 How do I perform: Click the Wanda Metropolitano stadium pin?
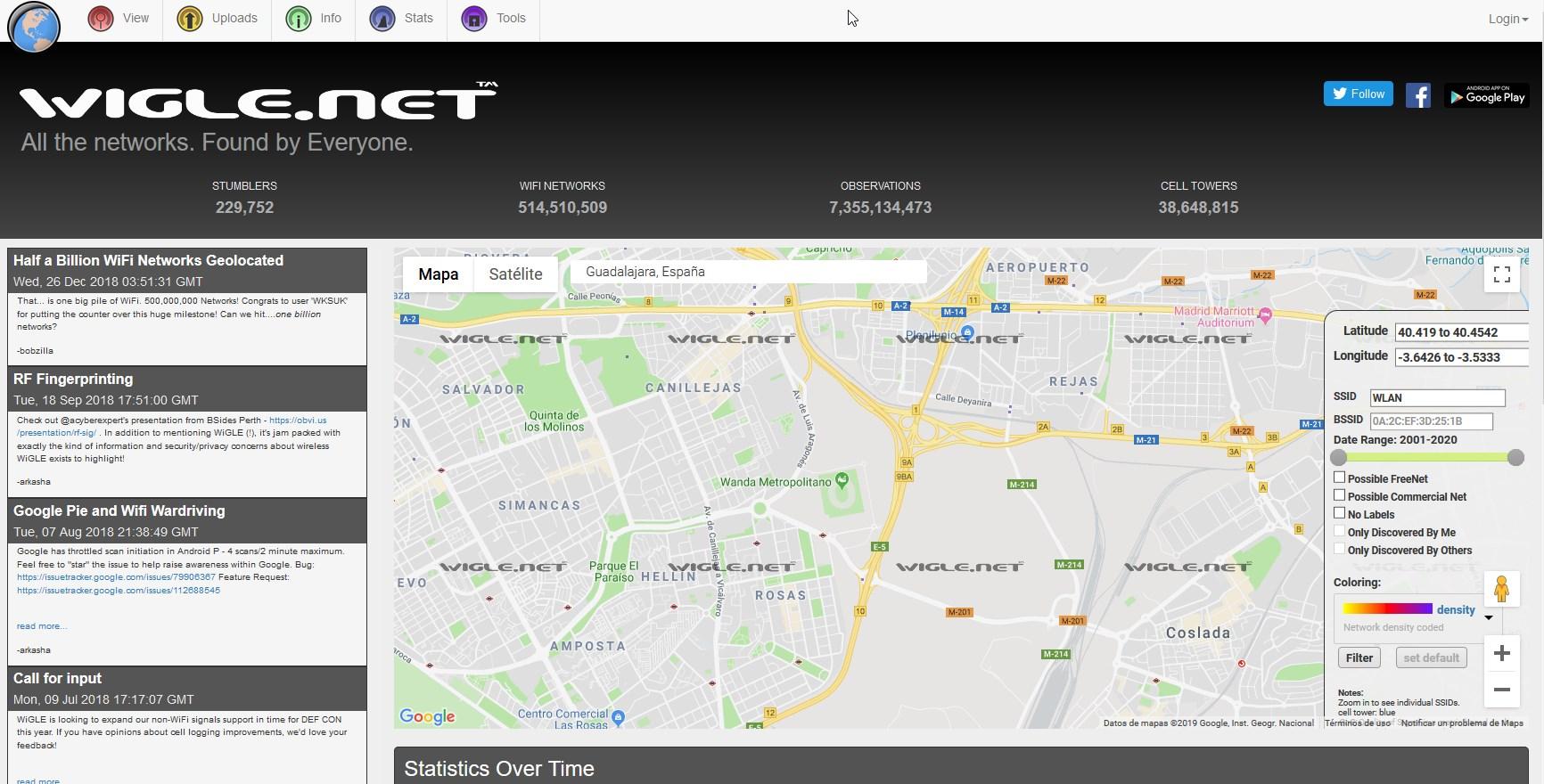pos(842,480)
